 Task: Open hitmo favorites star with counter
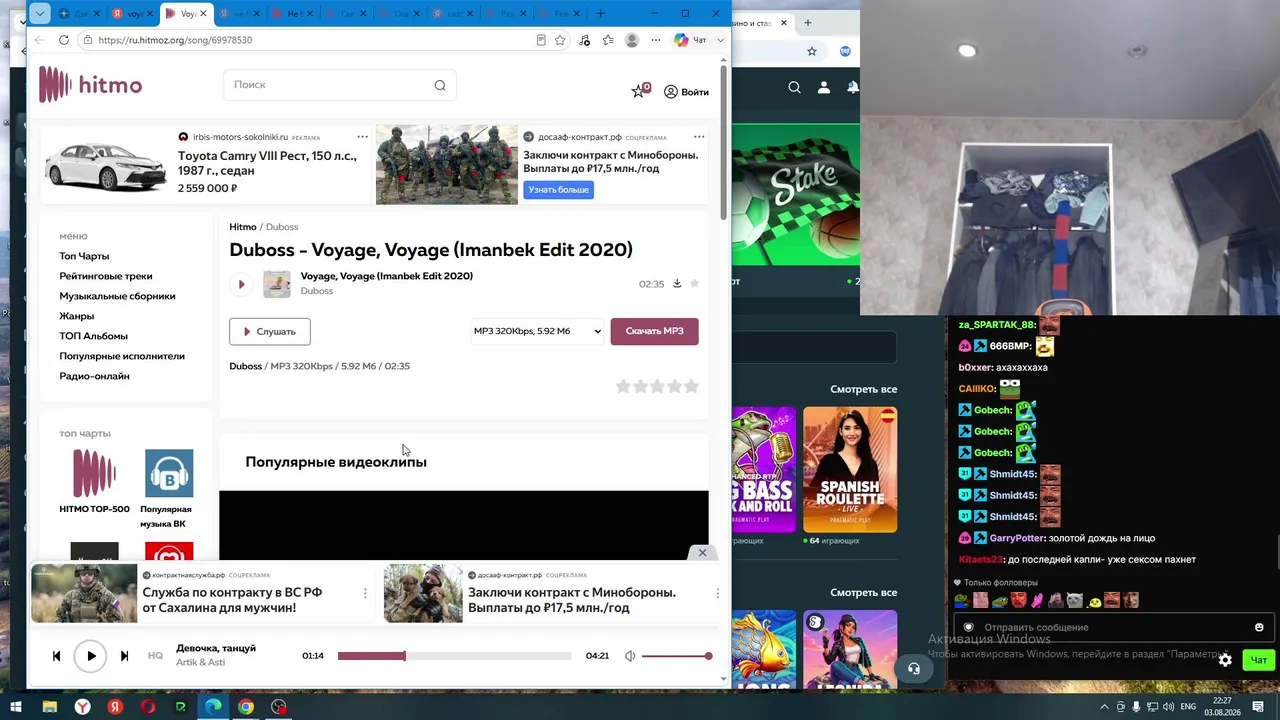[x=640, y=91]
